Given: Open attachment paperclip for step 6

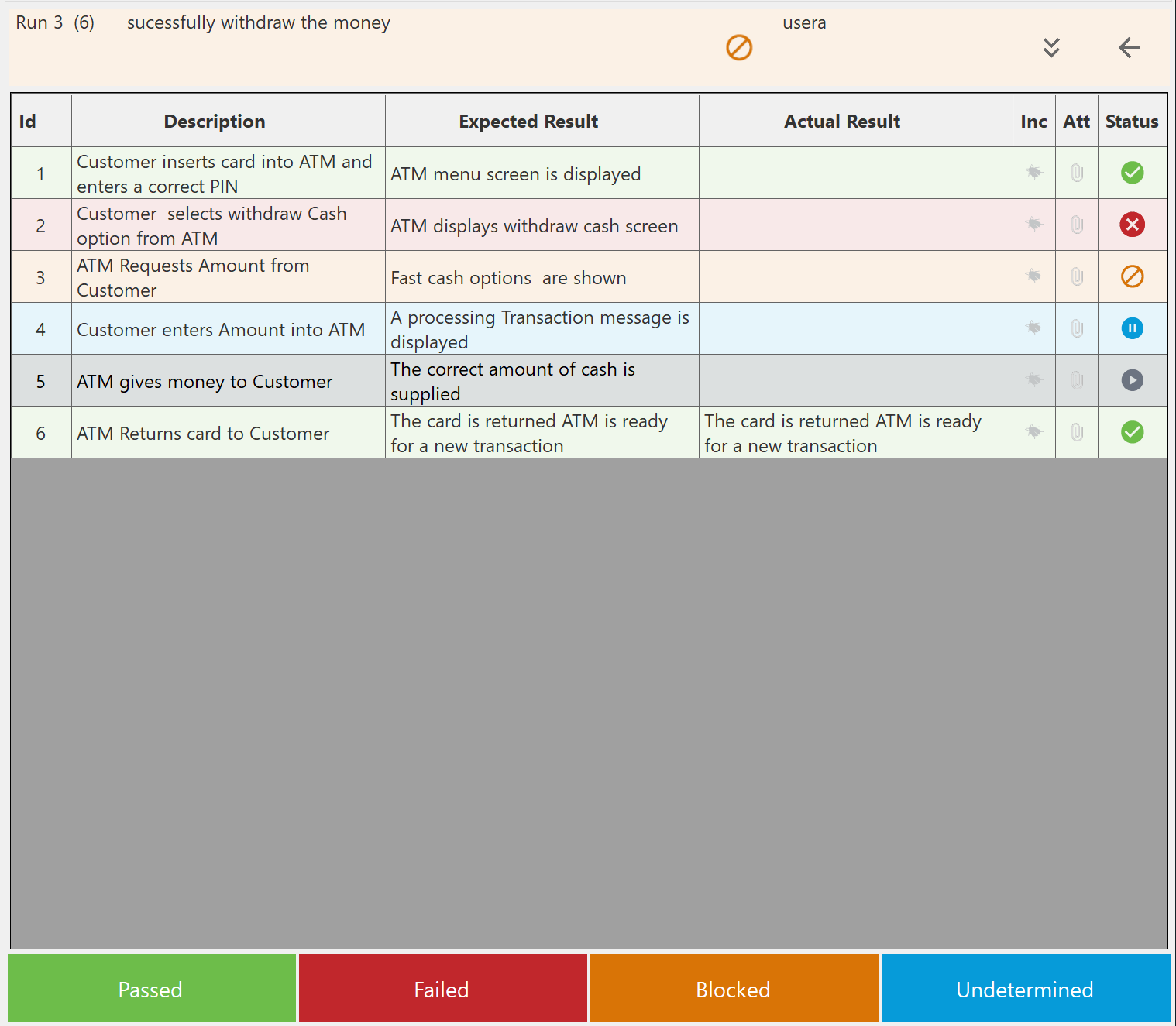Looking at the screenshot, I should tap(1076, 432).
